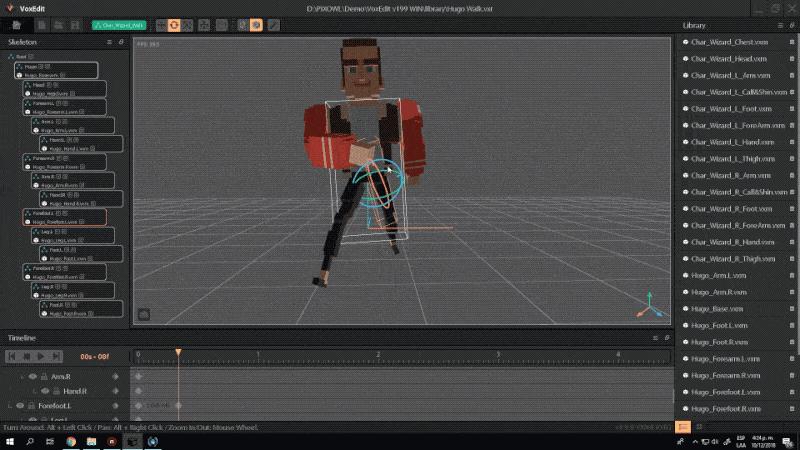
Task: Jump to the first frame in Timeline
Action: pos(12,356)
